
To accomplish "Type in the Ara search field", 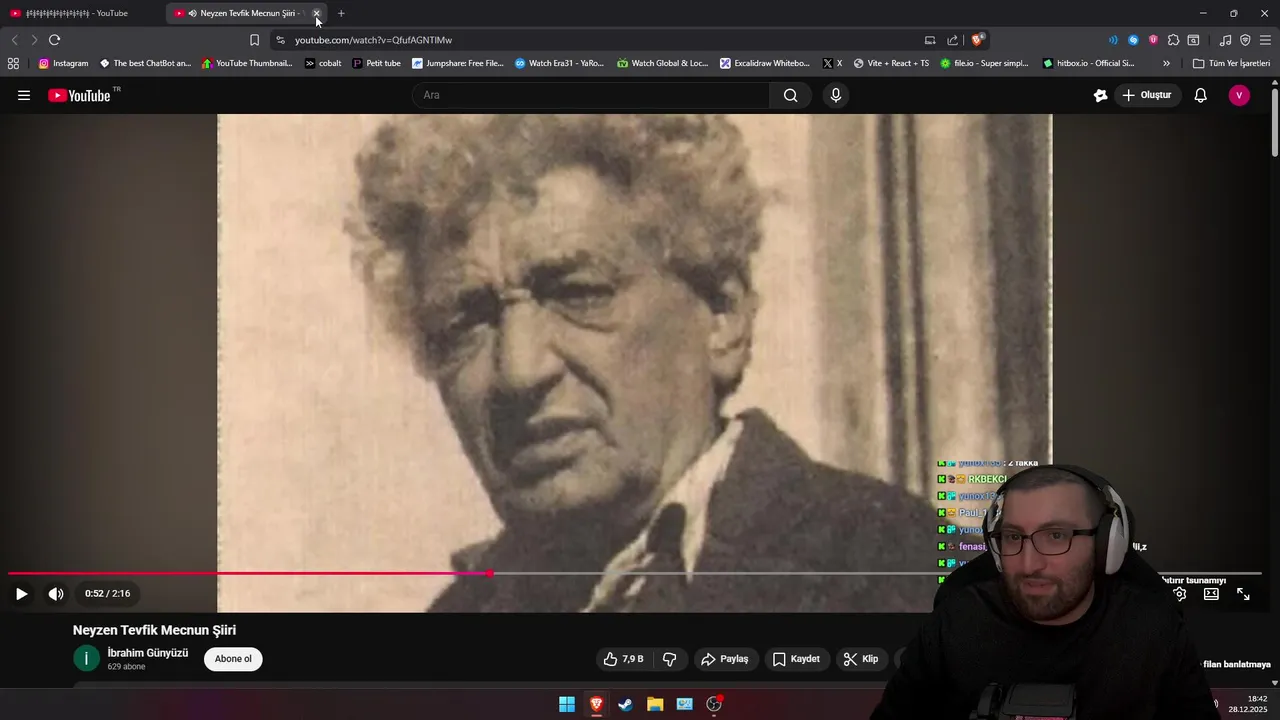I will click(590, 95).
